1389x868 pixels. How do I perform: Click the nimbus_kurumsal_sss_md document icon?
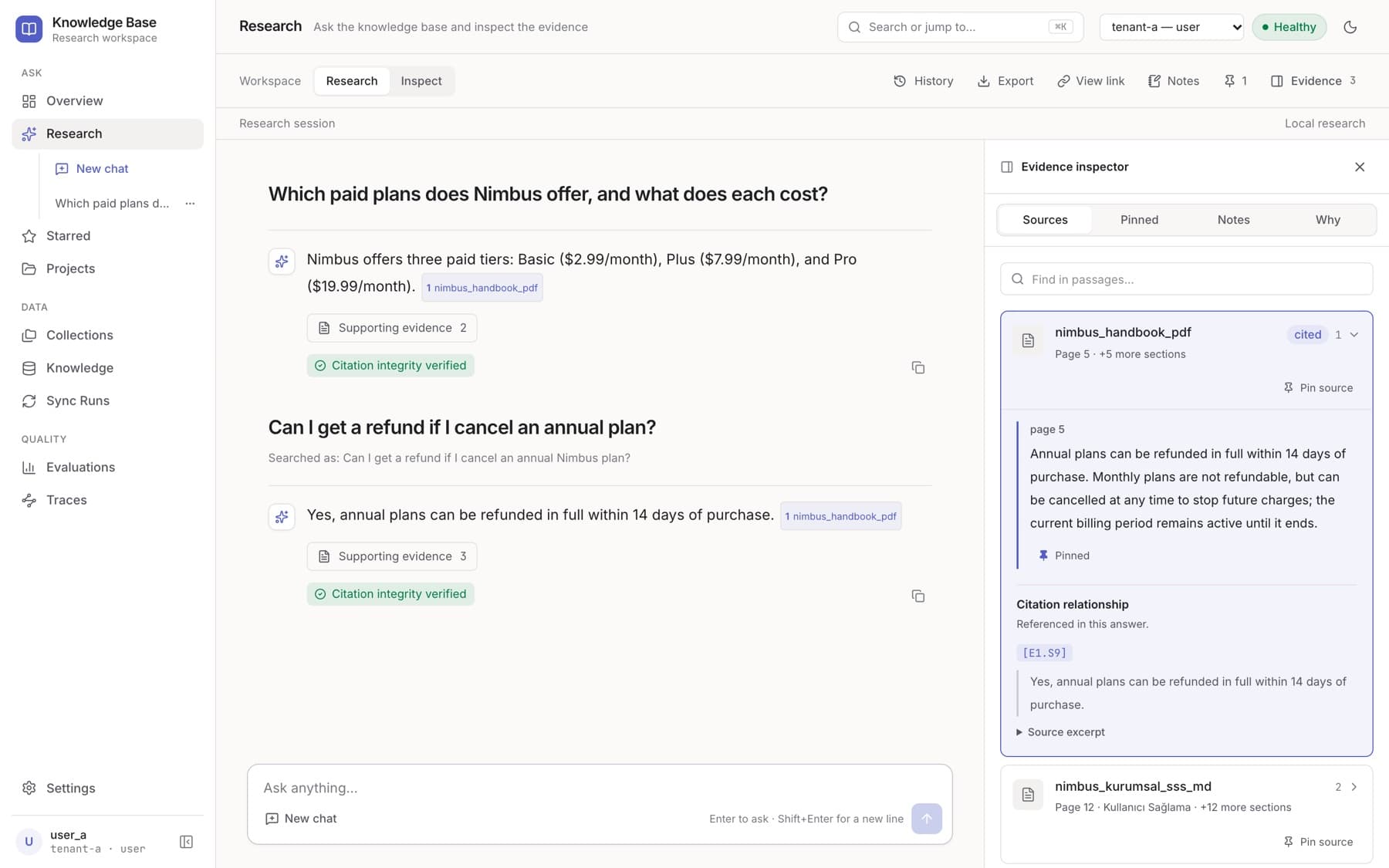tap(1028, 794)
